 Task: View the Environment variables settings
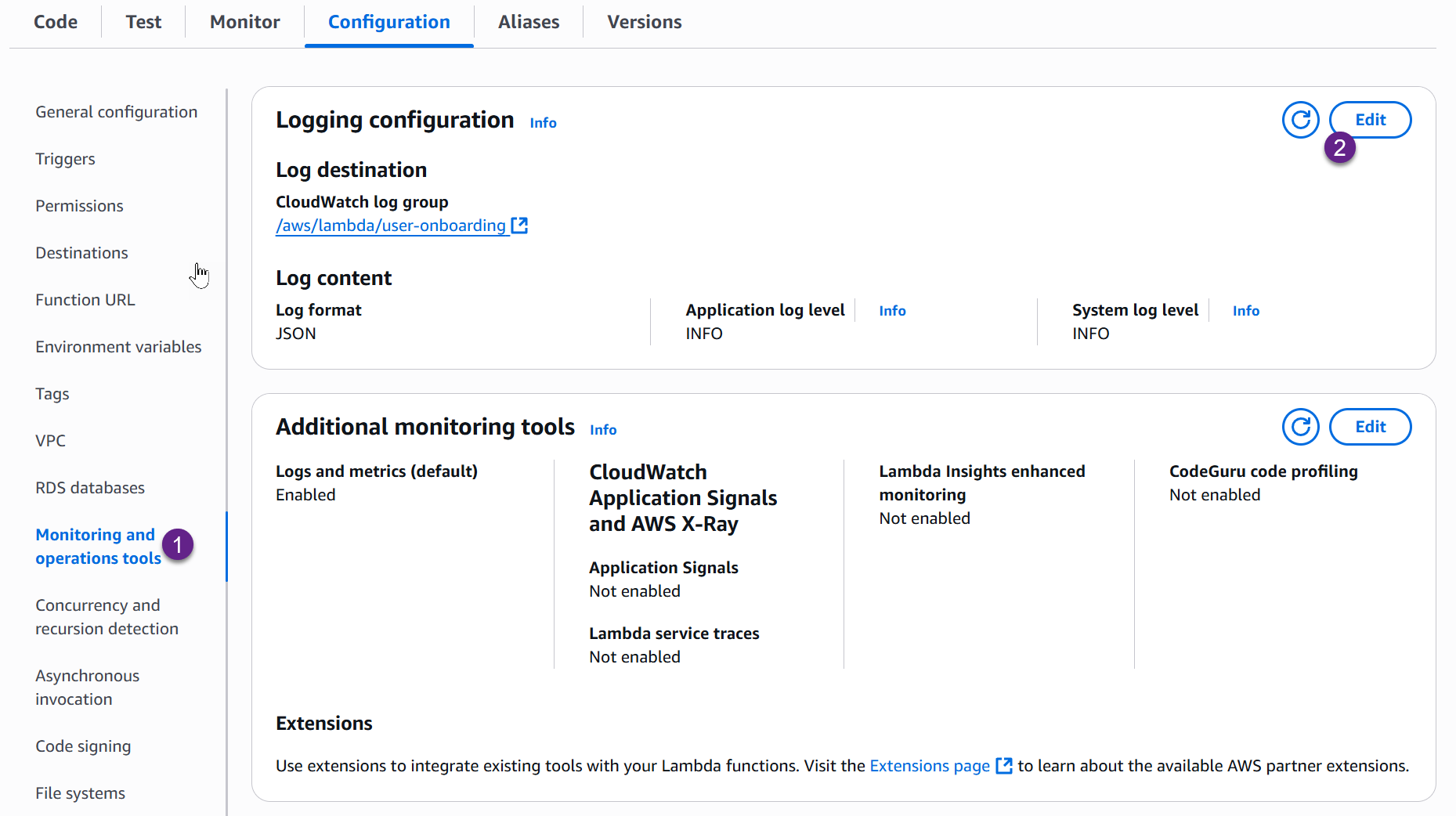click(118, 346)
